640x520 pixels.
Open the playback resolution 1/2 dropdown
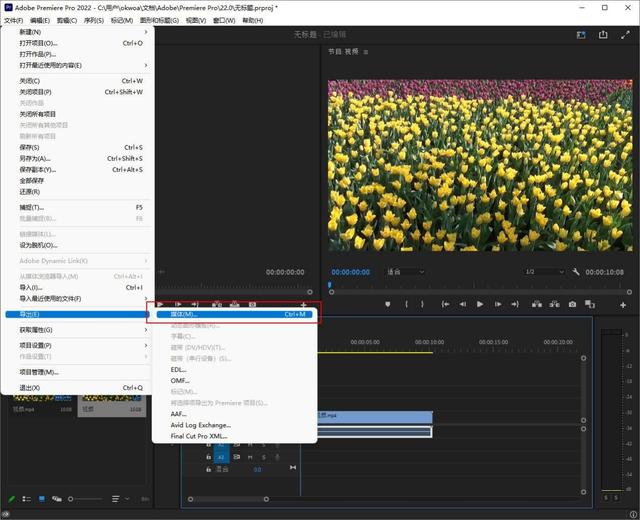543,272
